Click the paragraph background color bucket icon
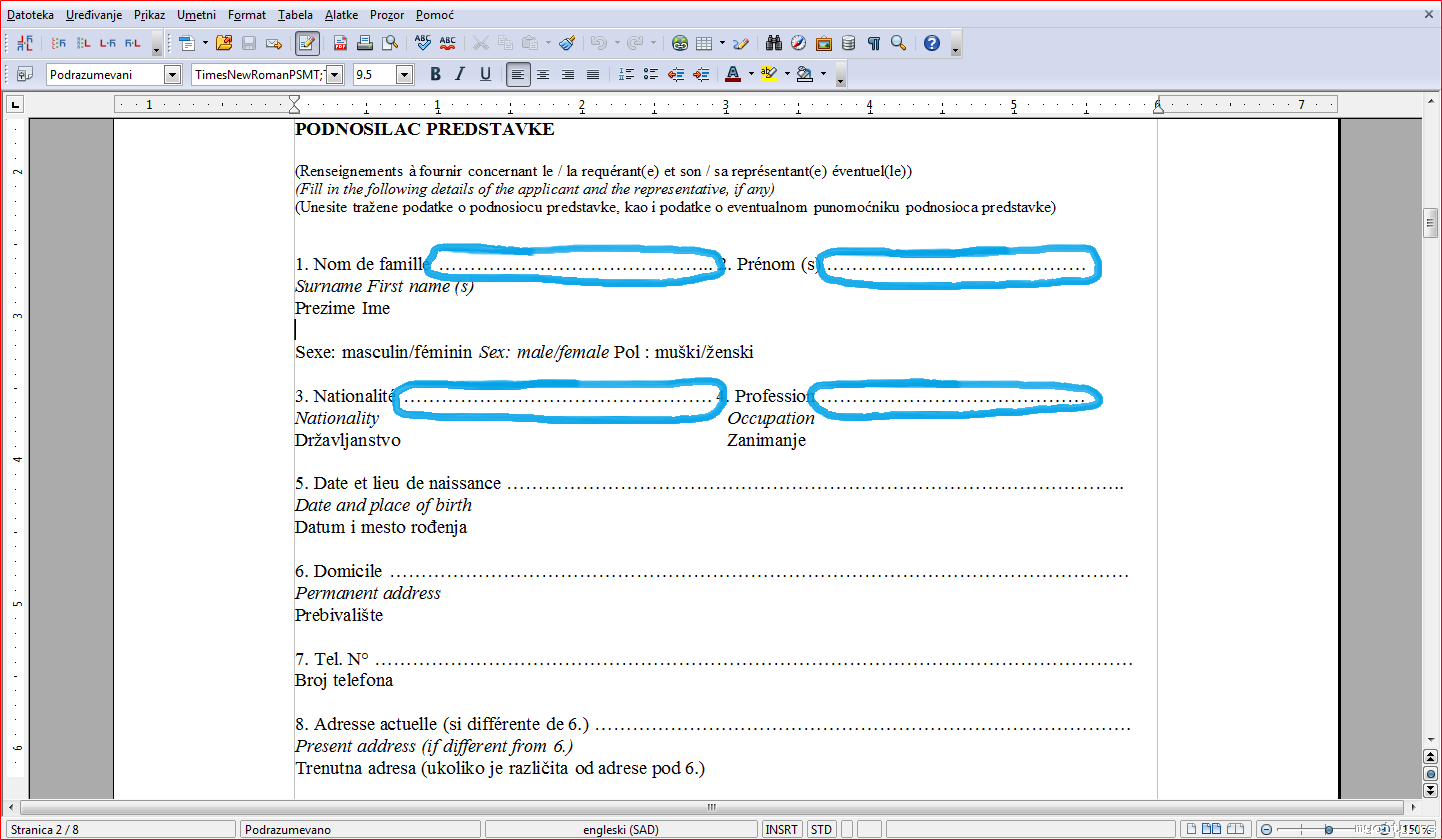 805,74
